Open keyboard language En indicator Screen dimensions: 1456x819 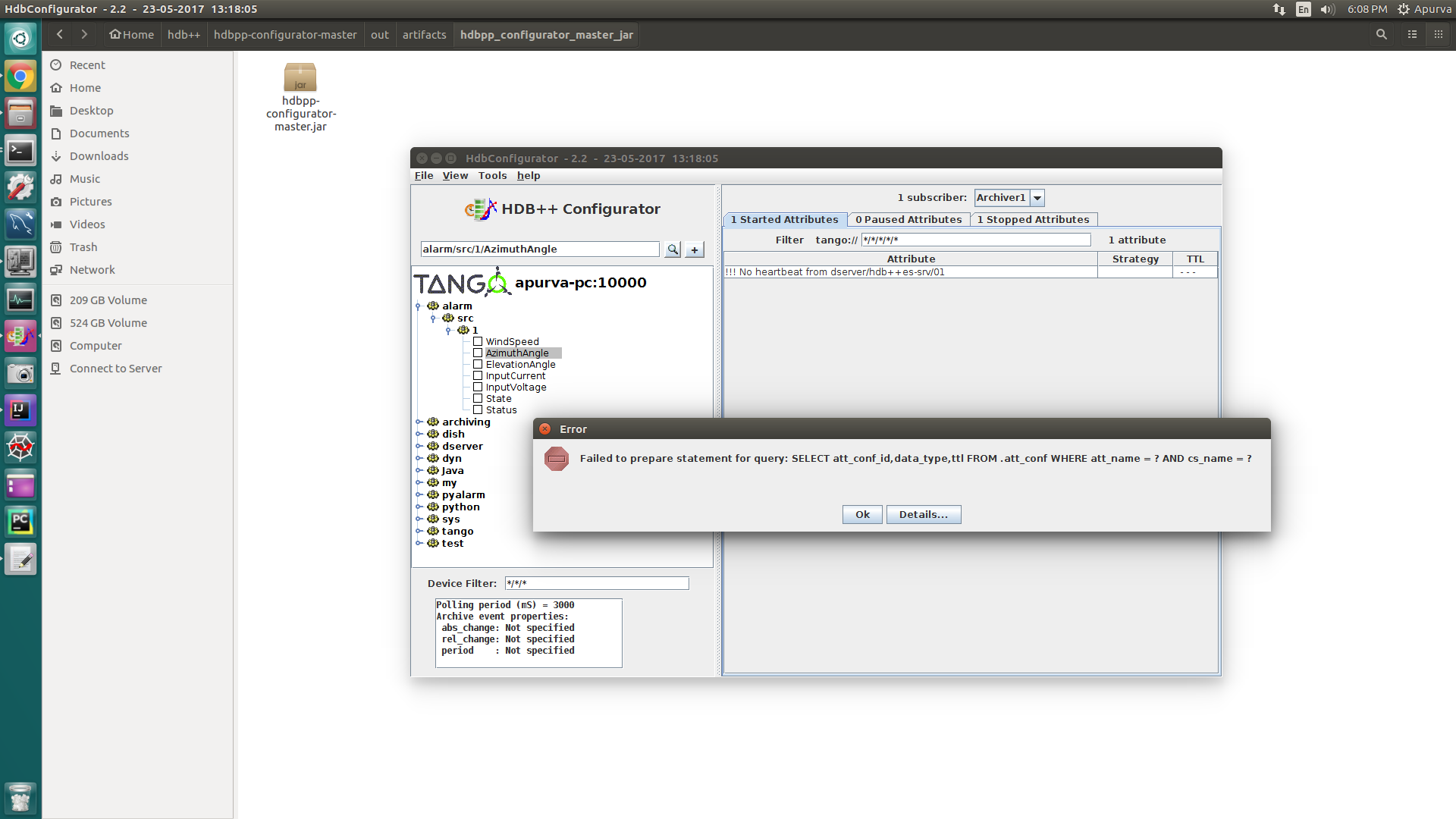click(1304, 9)
